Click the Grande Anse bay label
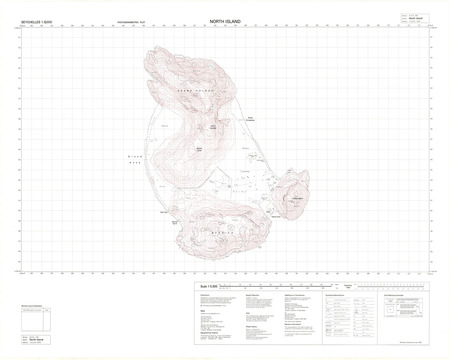 coord(135,159)
